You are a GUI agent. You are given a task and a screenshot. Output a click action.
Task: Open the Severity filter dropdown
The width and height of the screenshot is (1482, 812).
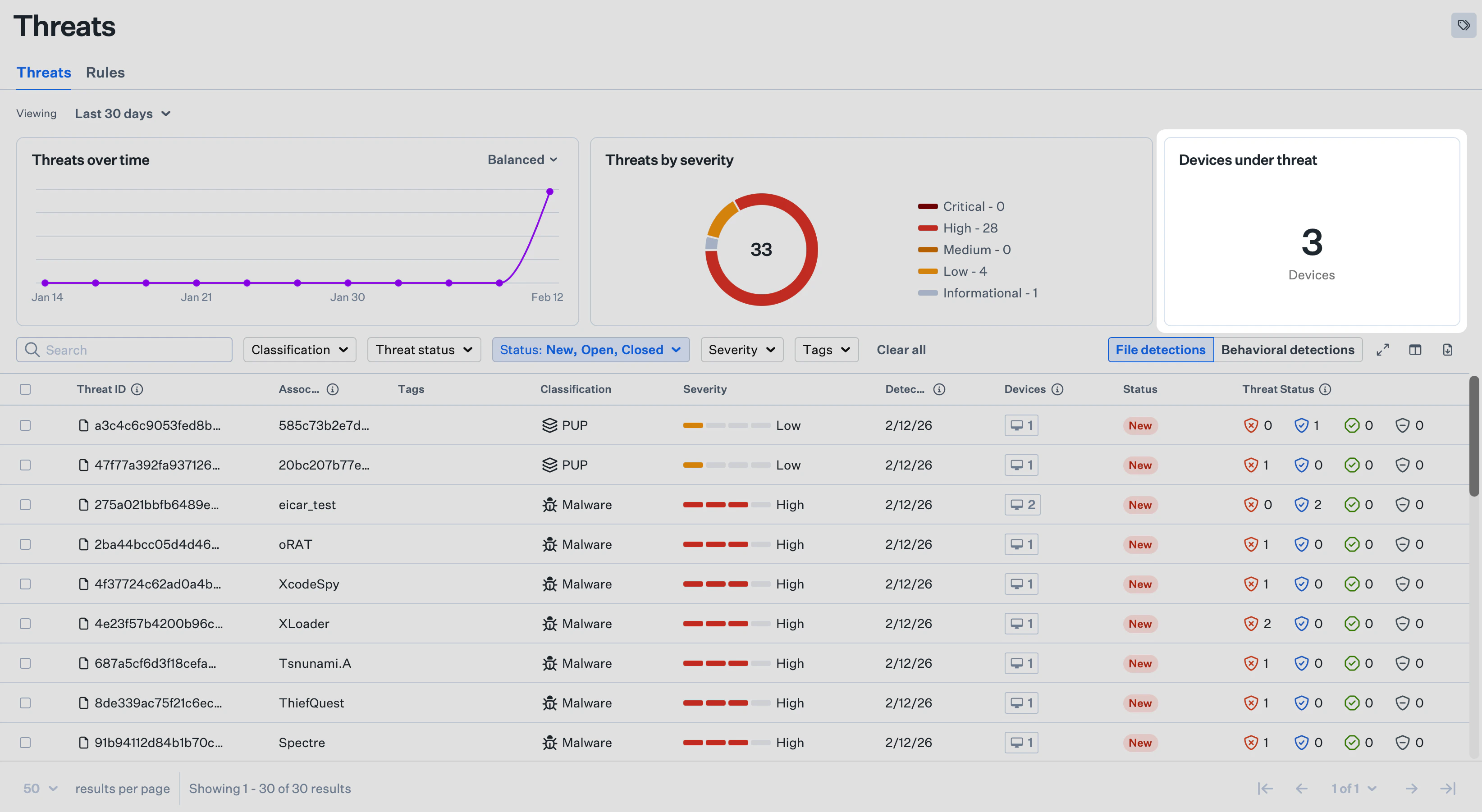(x=741, y=349)
